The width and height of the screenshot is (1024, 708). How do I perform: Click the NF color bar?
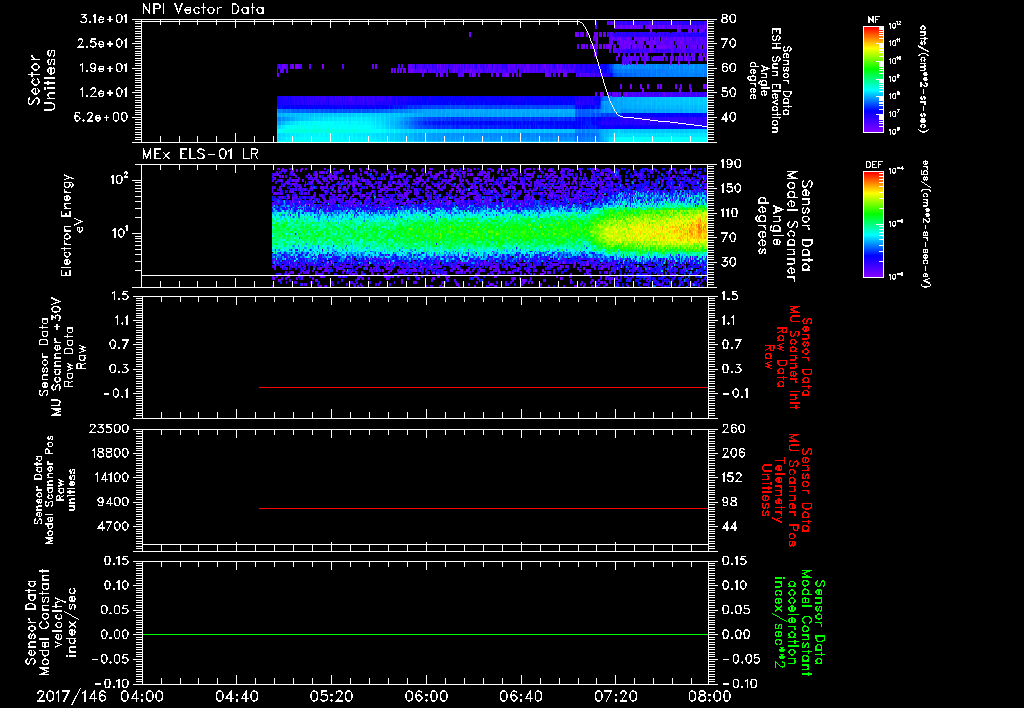pos(873,79)
